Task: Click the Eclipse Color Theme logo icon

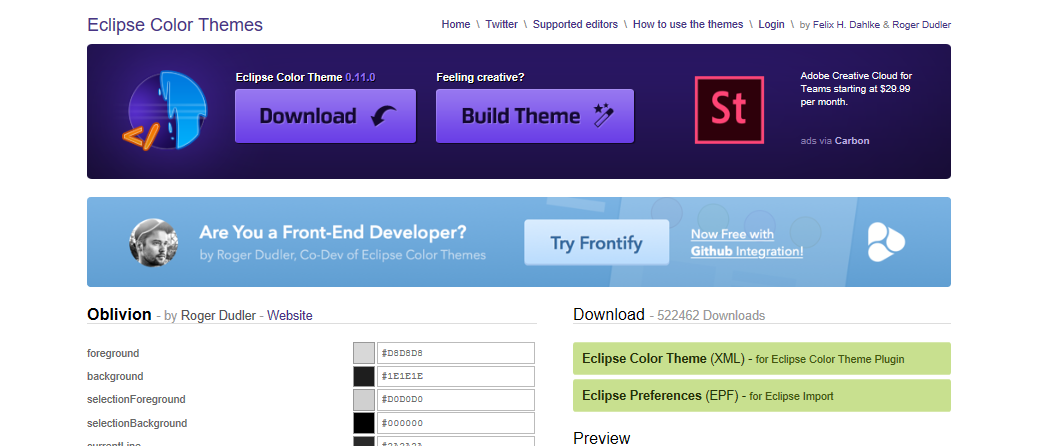Action: 166,110
